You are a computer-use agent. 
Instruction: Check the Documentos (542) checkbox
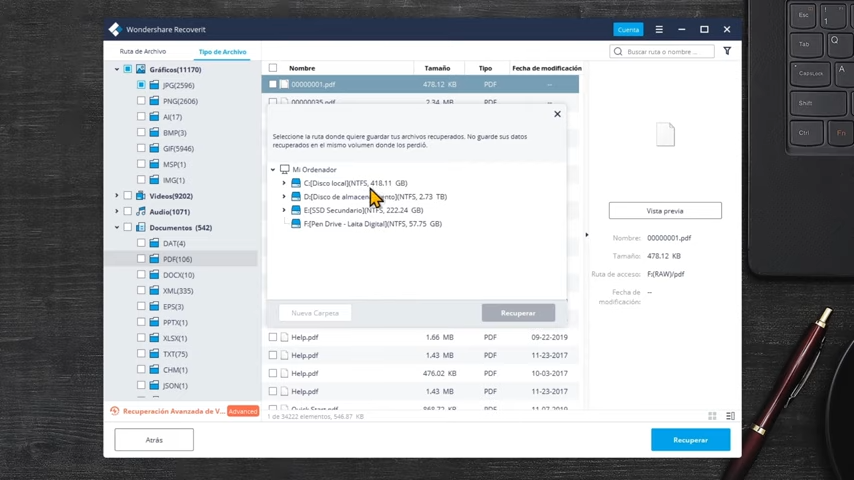click(x=127, y=227)
